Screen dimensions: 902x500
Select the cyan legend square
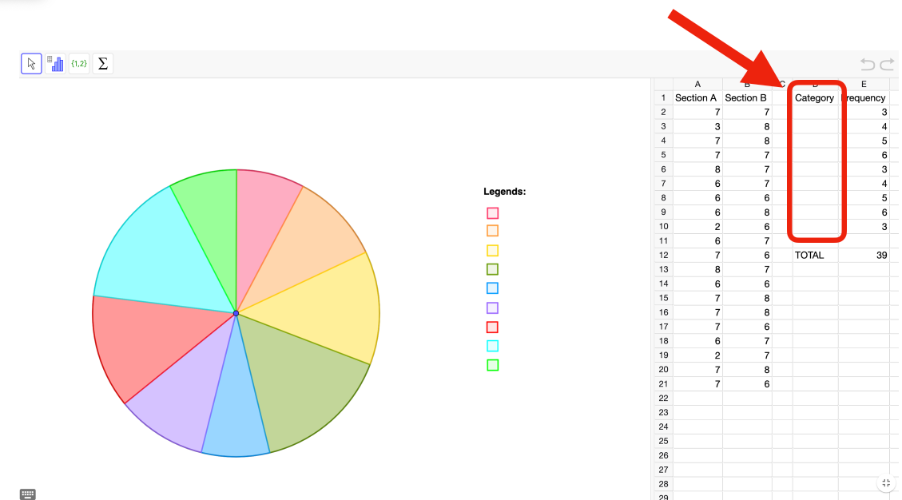pos(492,346)
